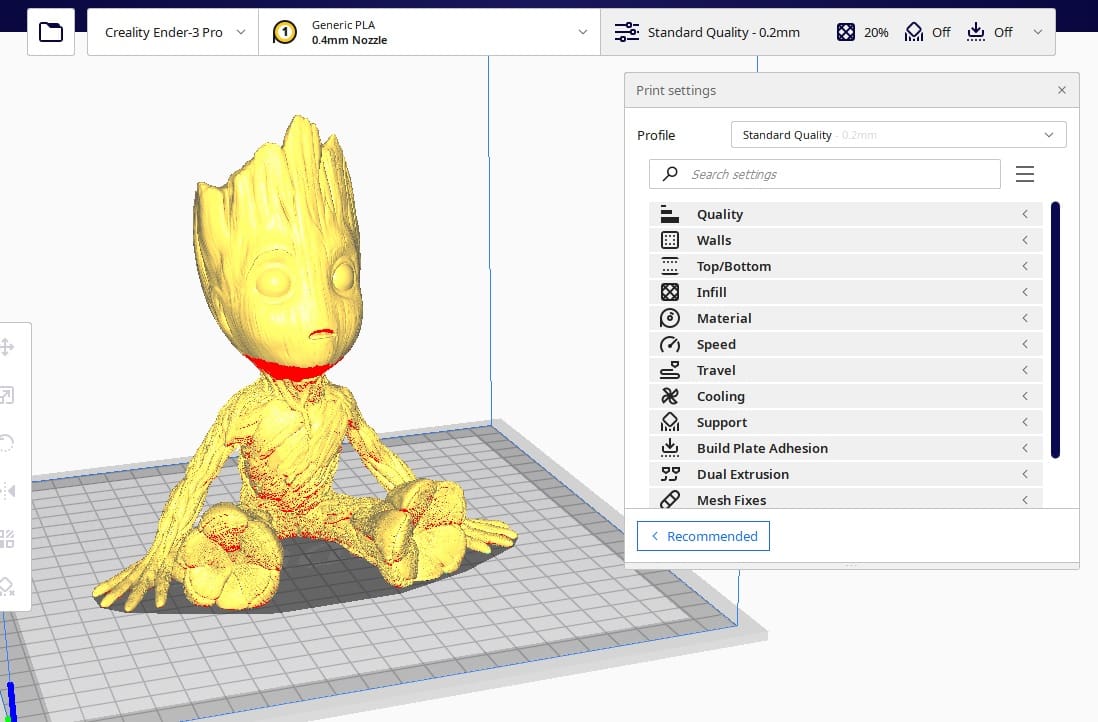Click the Cooling category label

point(721,396)
